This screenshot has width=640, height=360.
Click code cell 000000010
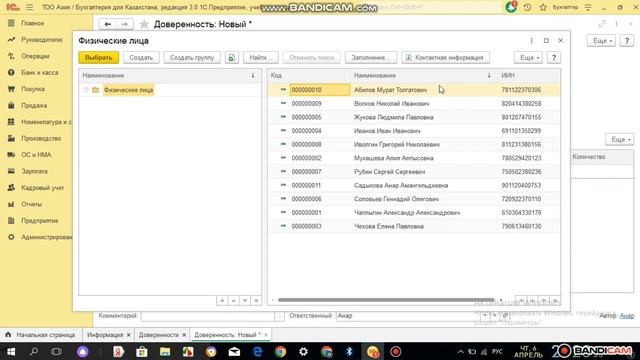point(320,90)
